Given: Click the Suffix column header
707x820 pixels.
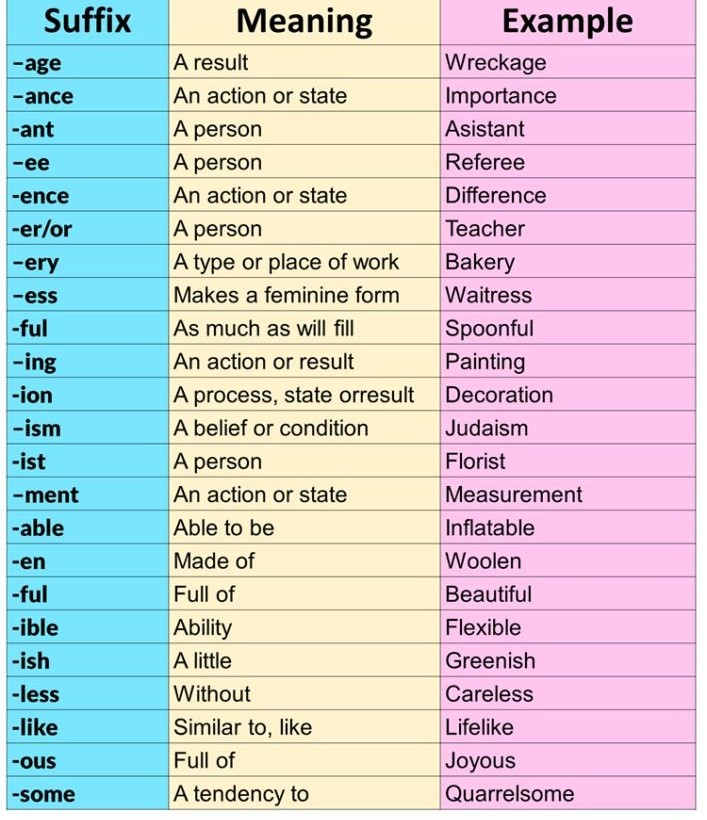Looking at the screenshot, I should pyautogui.click(x=87, y=21).
